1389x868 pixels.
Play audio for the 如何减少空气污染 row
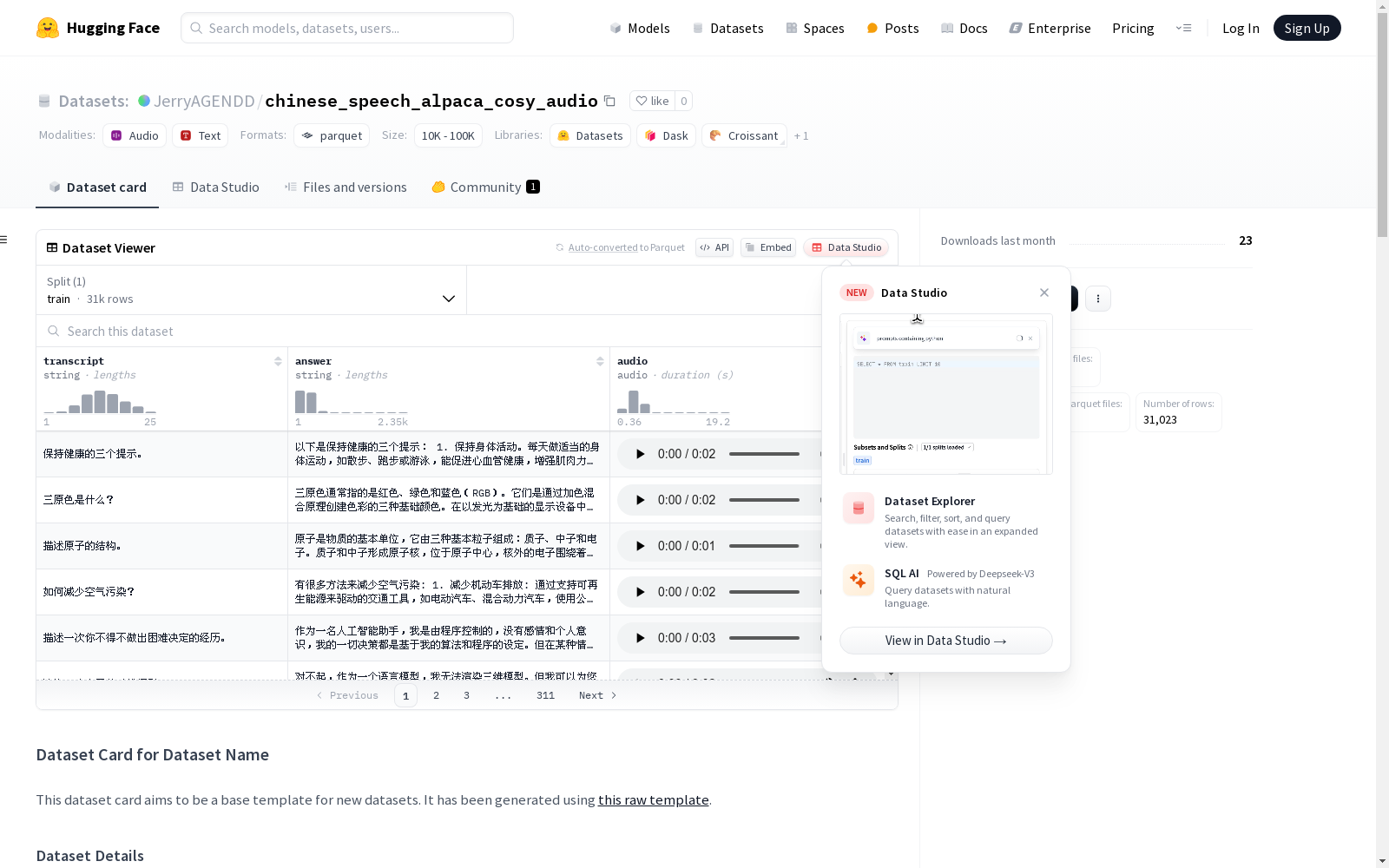pyautogui.click(x=640, y=592)
